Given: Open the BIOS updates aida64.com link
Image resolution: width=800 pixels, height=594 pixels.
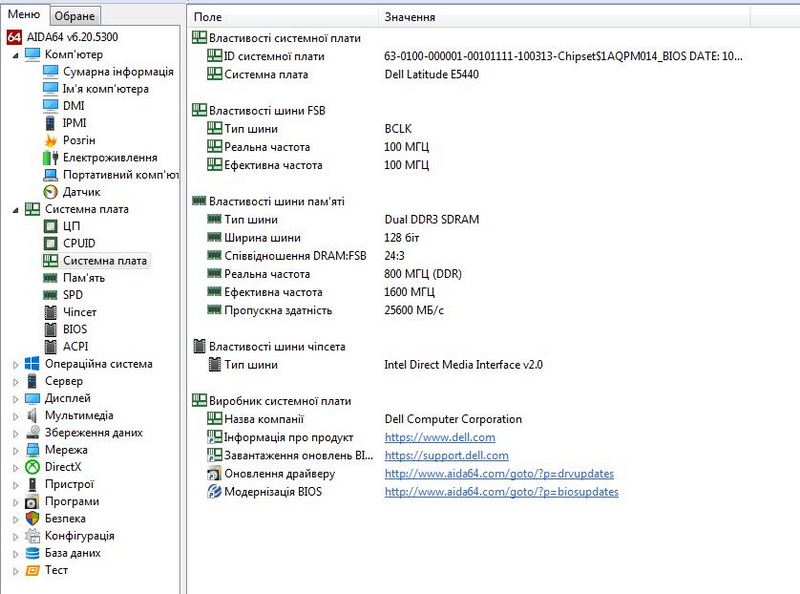Looking at the screenshot, I should click(x=501, y=492).
